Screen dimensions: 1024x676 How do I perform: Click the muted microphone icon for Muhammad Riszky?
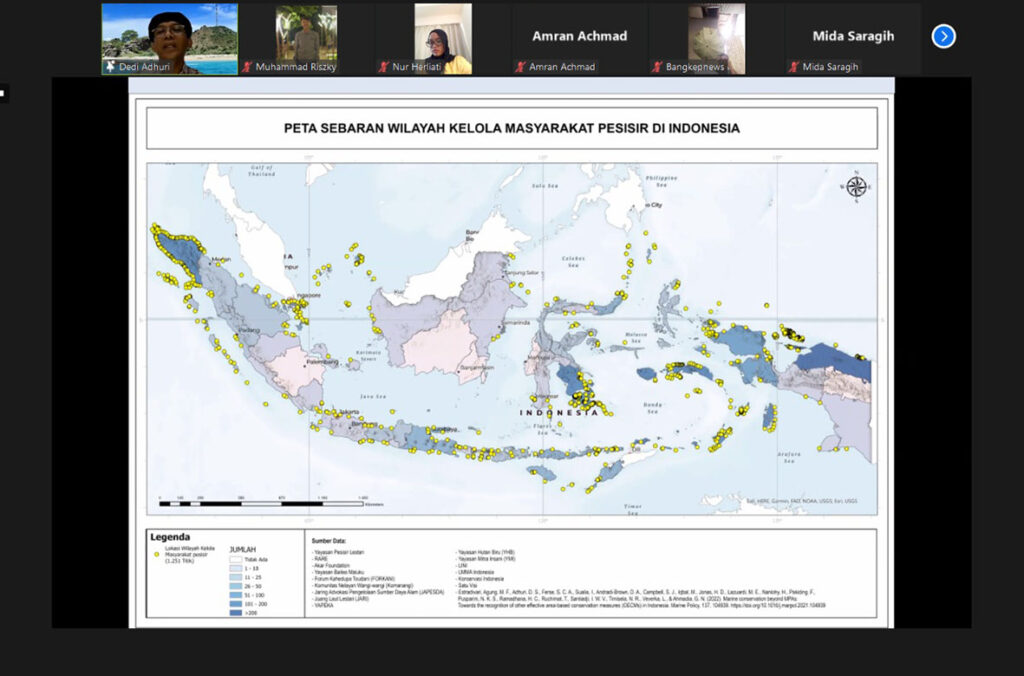248,67
